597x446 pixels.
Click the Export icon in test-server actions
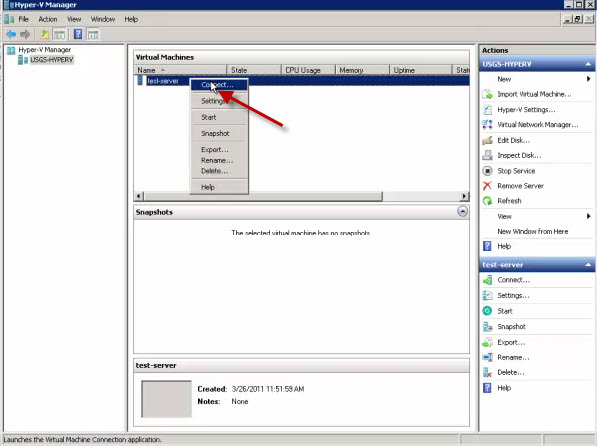tap(487, 342)
